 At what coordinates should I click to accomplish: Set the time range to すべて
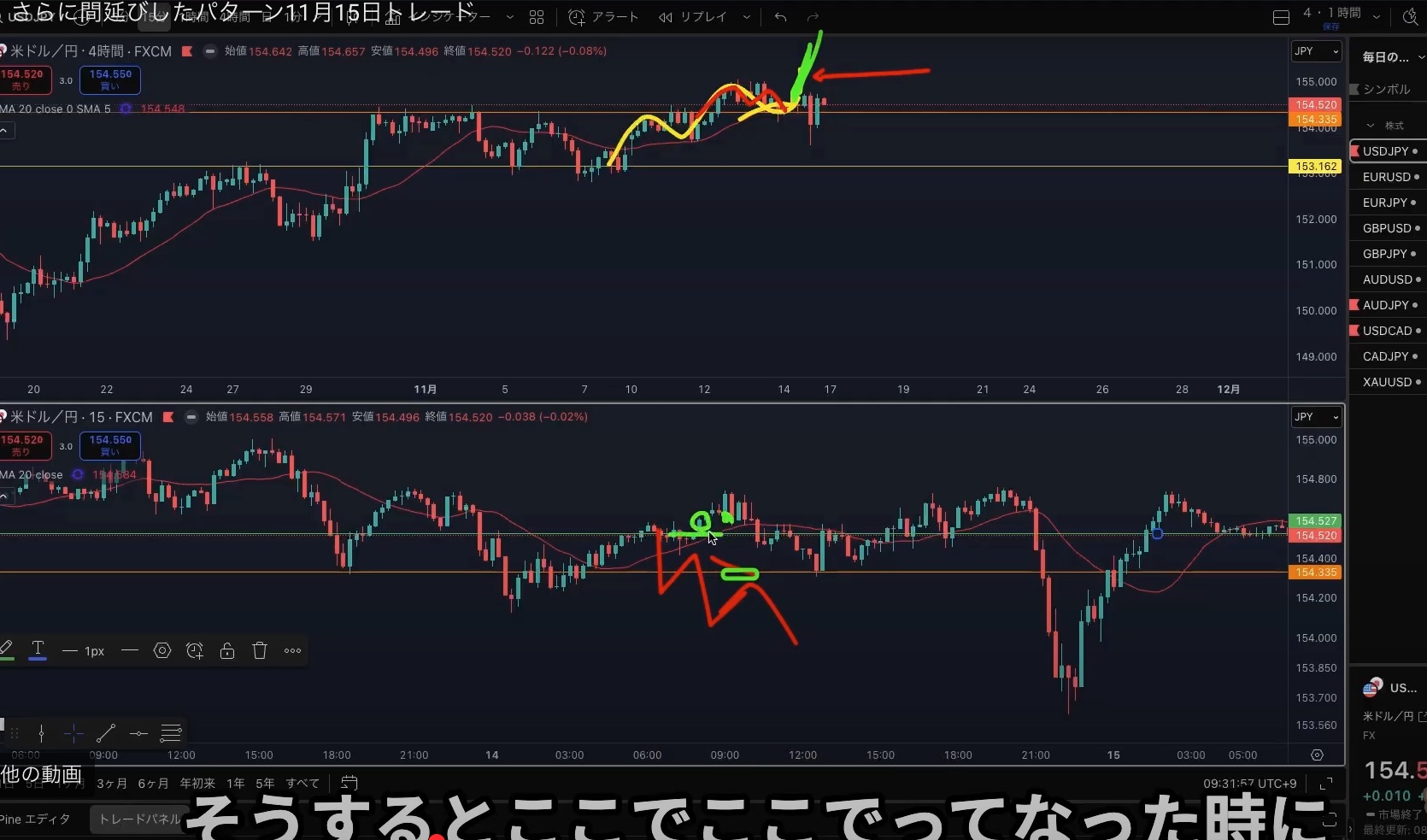point(302,784)
